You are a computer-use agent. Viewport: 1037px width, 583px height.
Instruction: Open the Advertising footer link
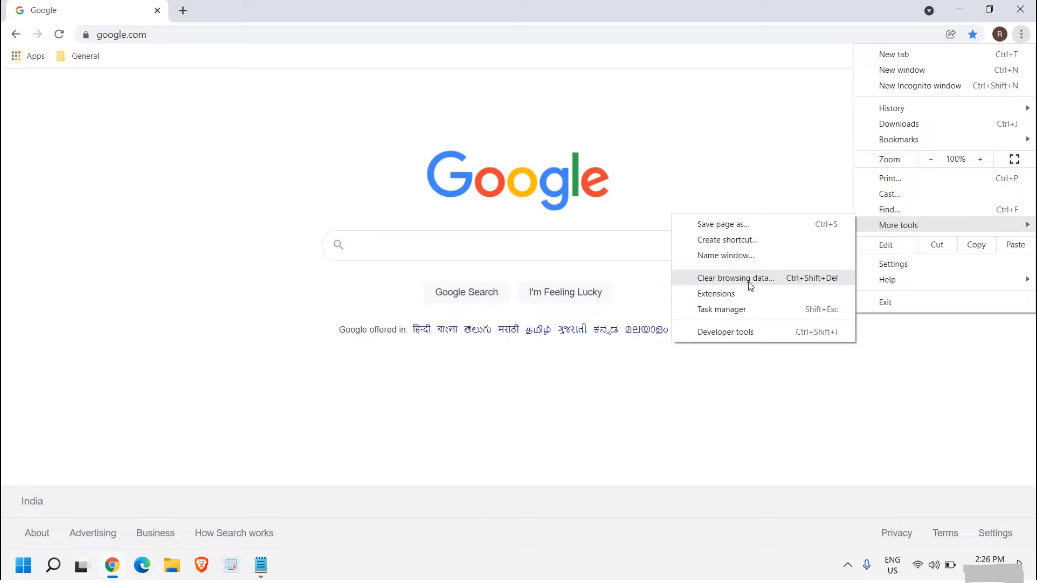(x=93, y=533)
